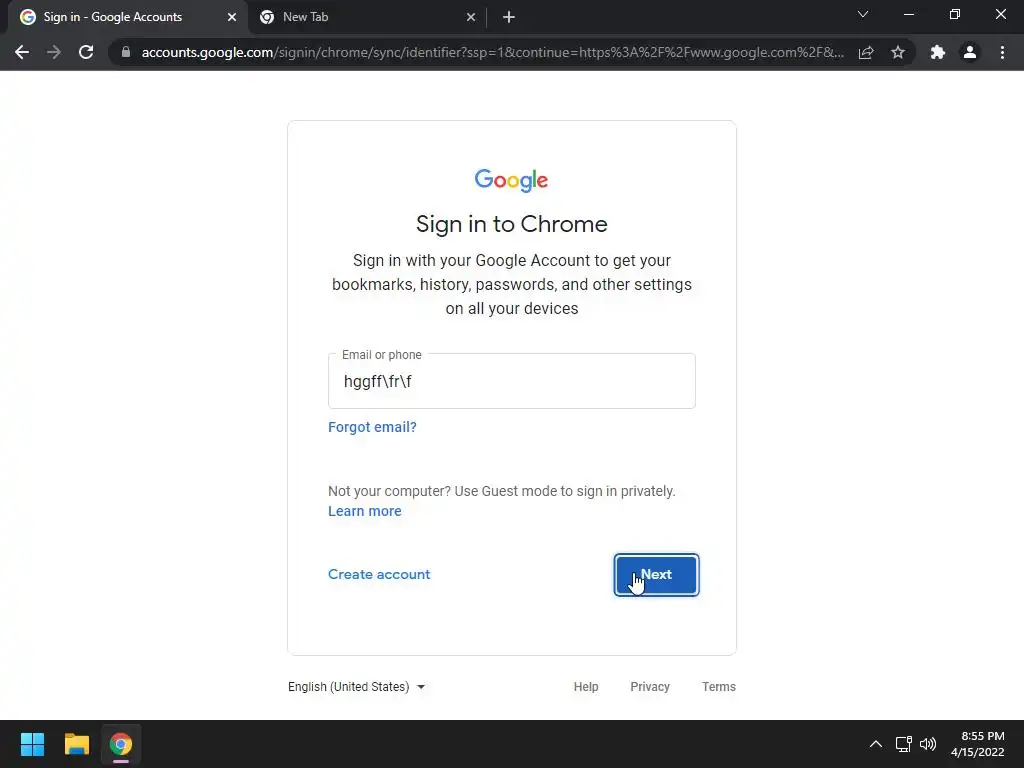The width and height of the screenshot is (1024, 768).
Task: Click Create account
Action: pos(379,575)
